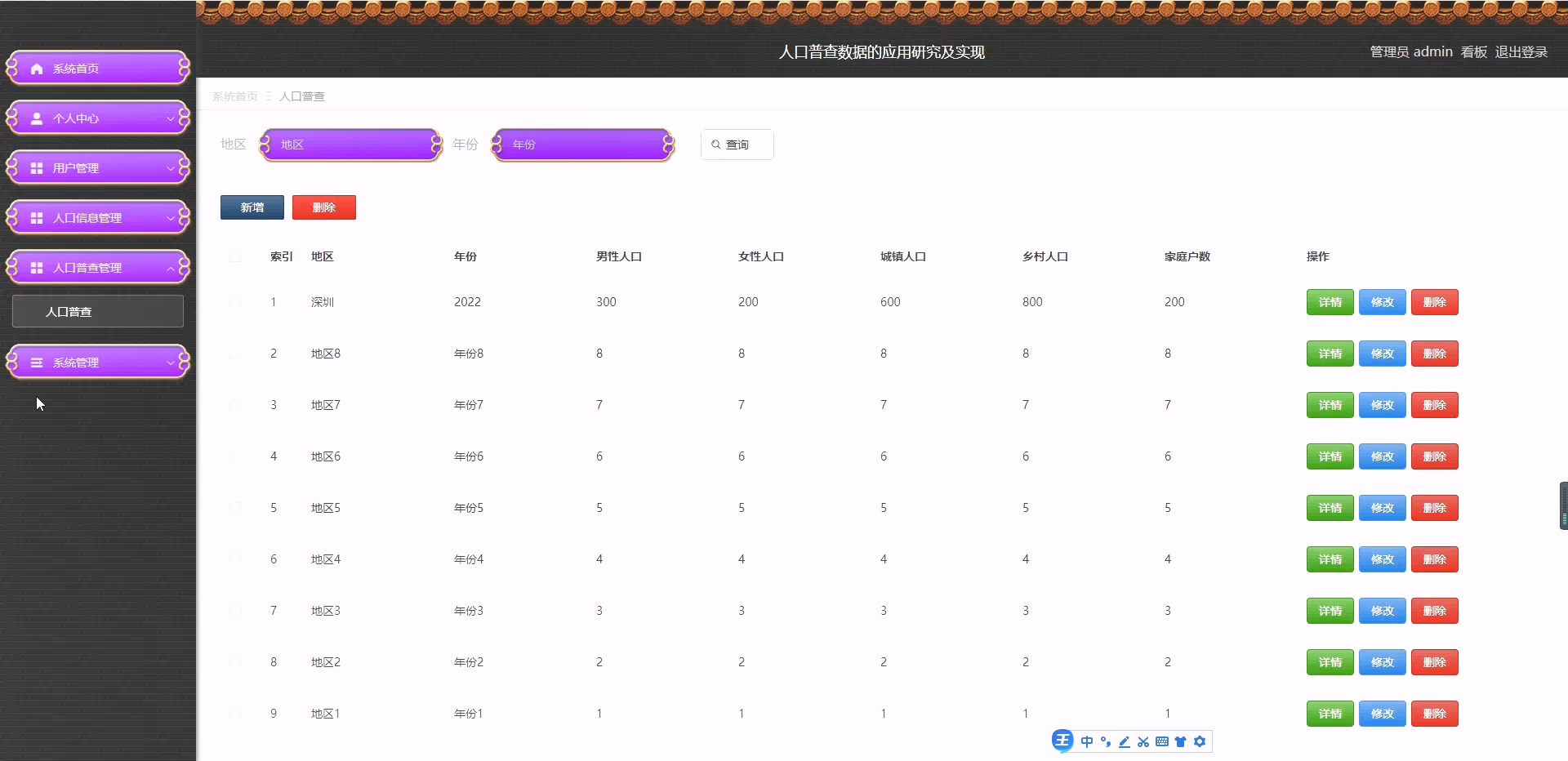Check the select-all checkbox in the table header

tap(236, 256)
